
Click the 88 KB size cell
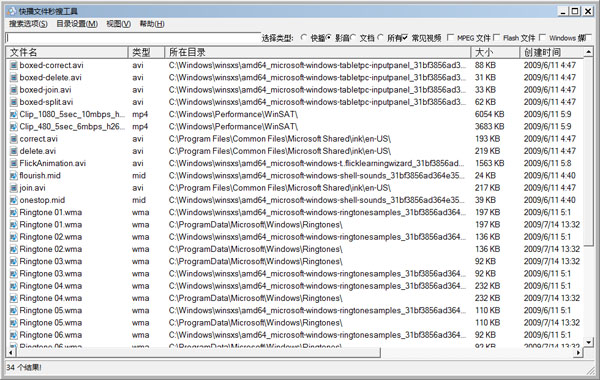(x=485, y=65)
